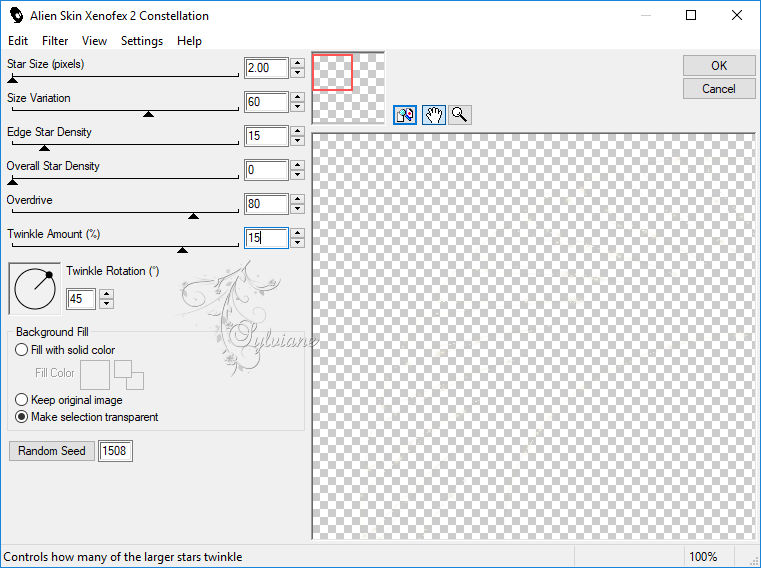Click the Twinkle Amount value field
This screenshot has height=568, width=761.
[266, 238]
